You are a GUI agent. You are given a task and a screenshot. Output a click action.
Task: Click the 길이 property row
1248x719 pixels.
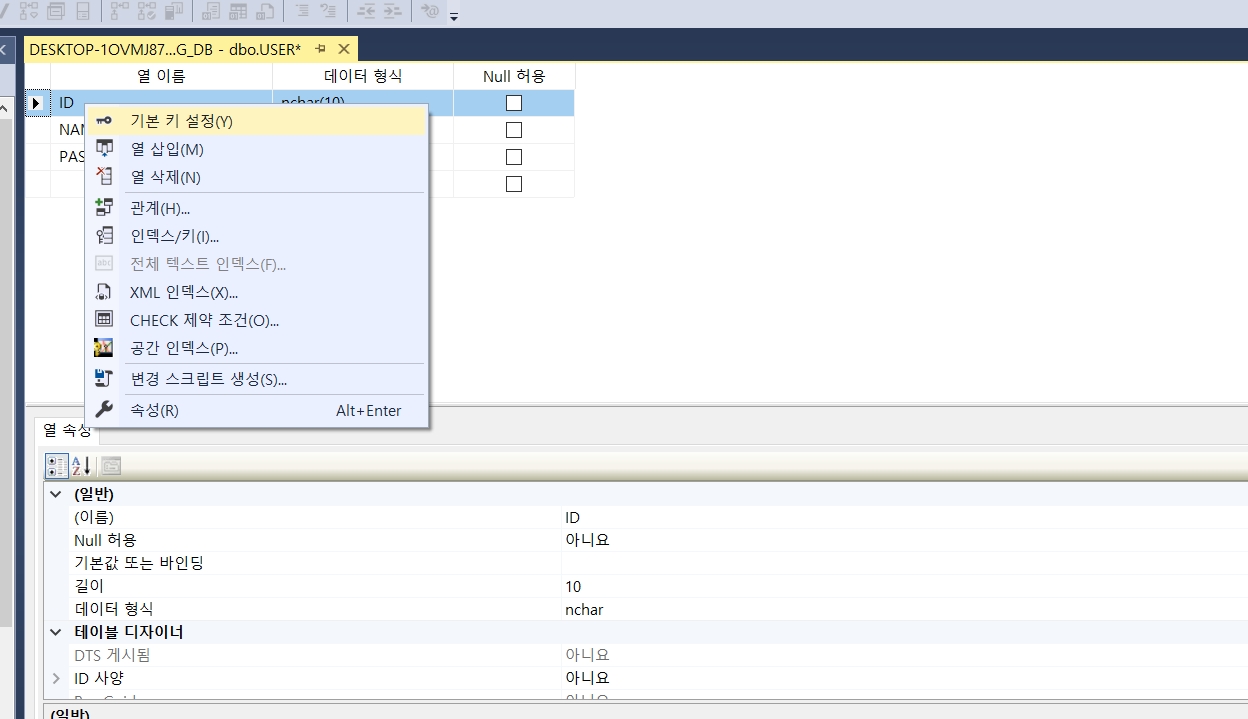pos(646,586)
